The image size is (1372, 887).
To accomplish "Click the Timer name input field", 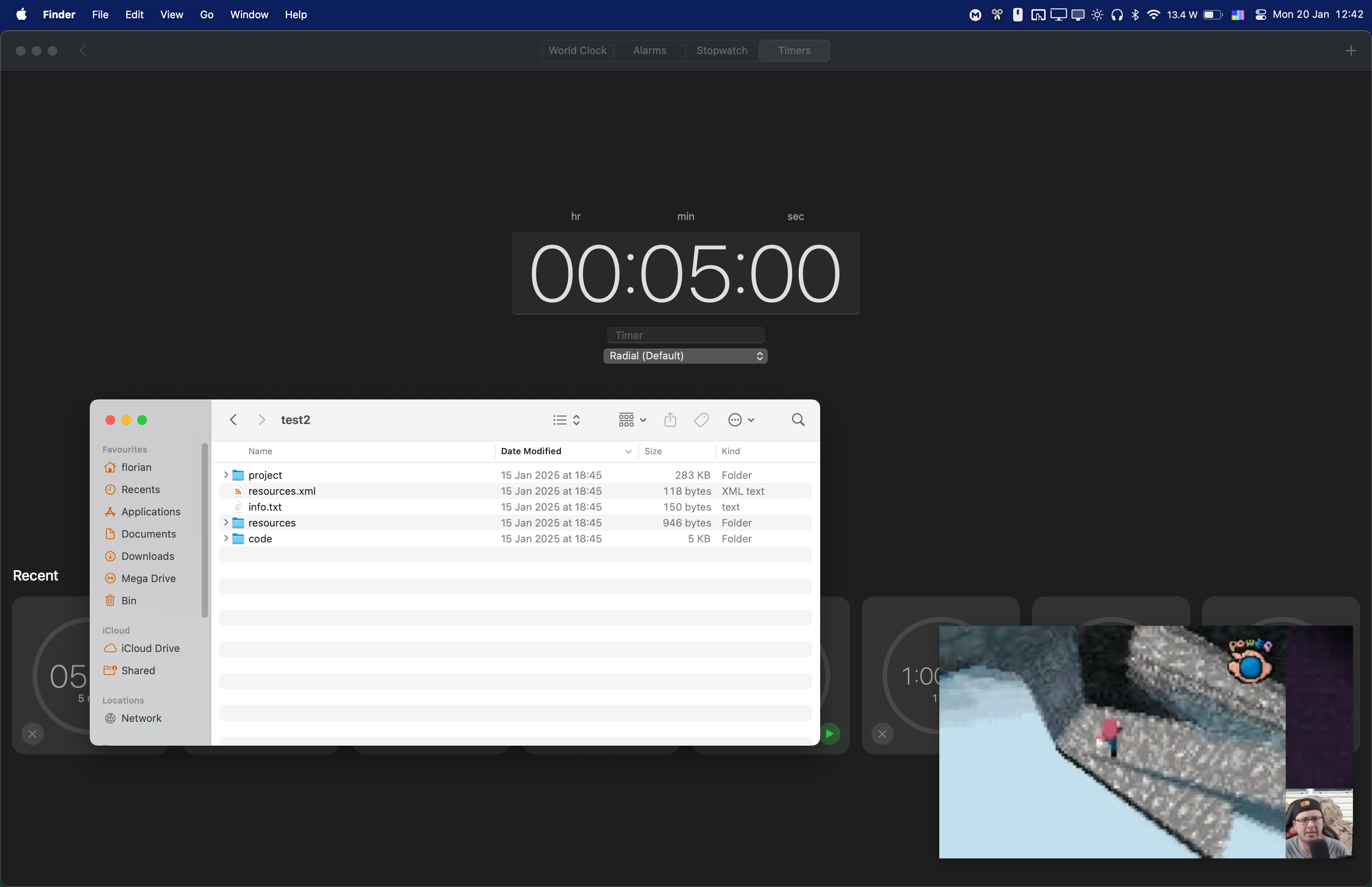I will (x=685, y=335).
